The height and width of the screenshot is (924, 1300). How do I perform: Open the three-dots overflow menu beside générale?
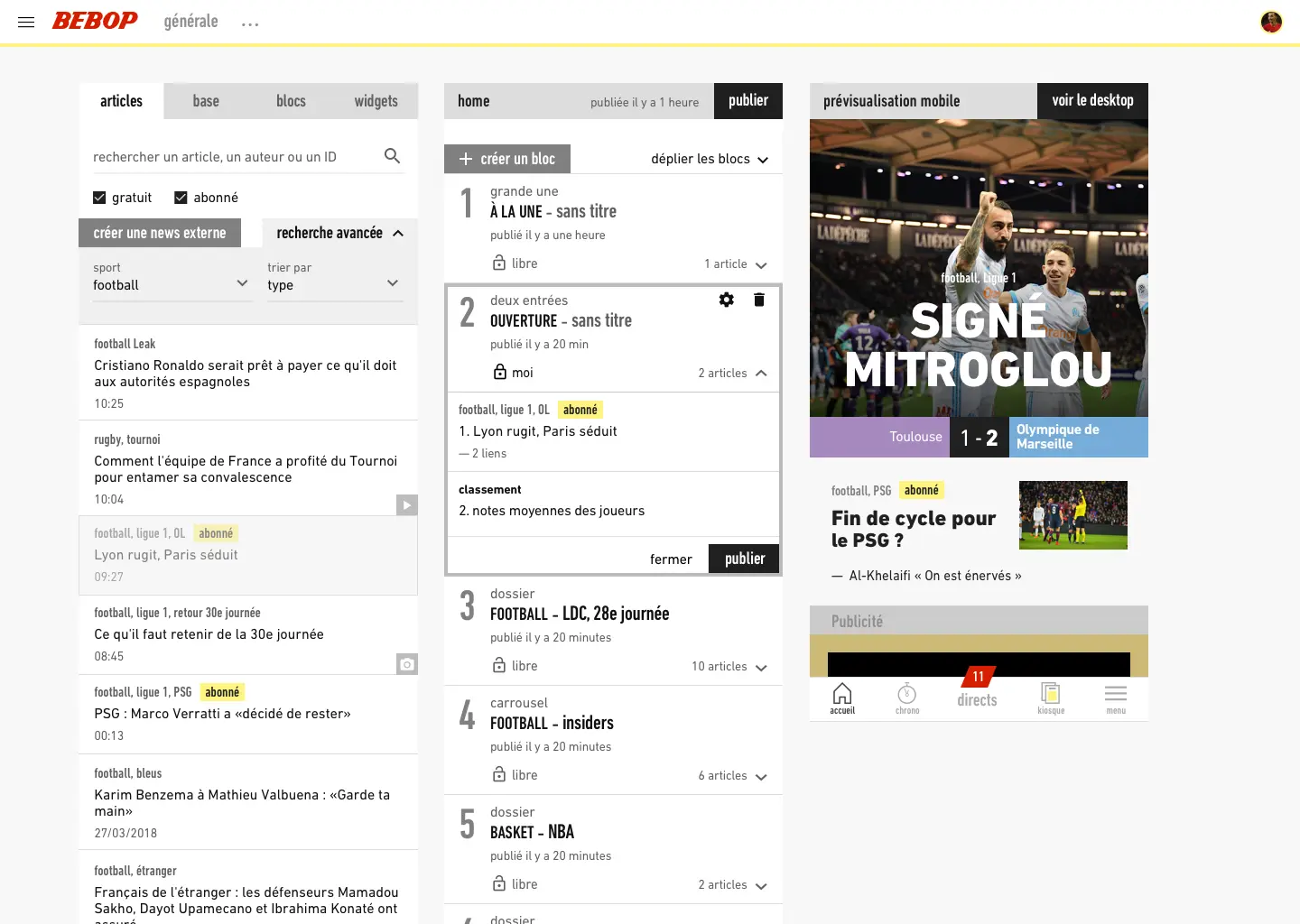tap(250, 24)
